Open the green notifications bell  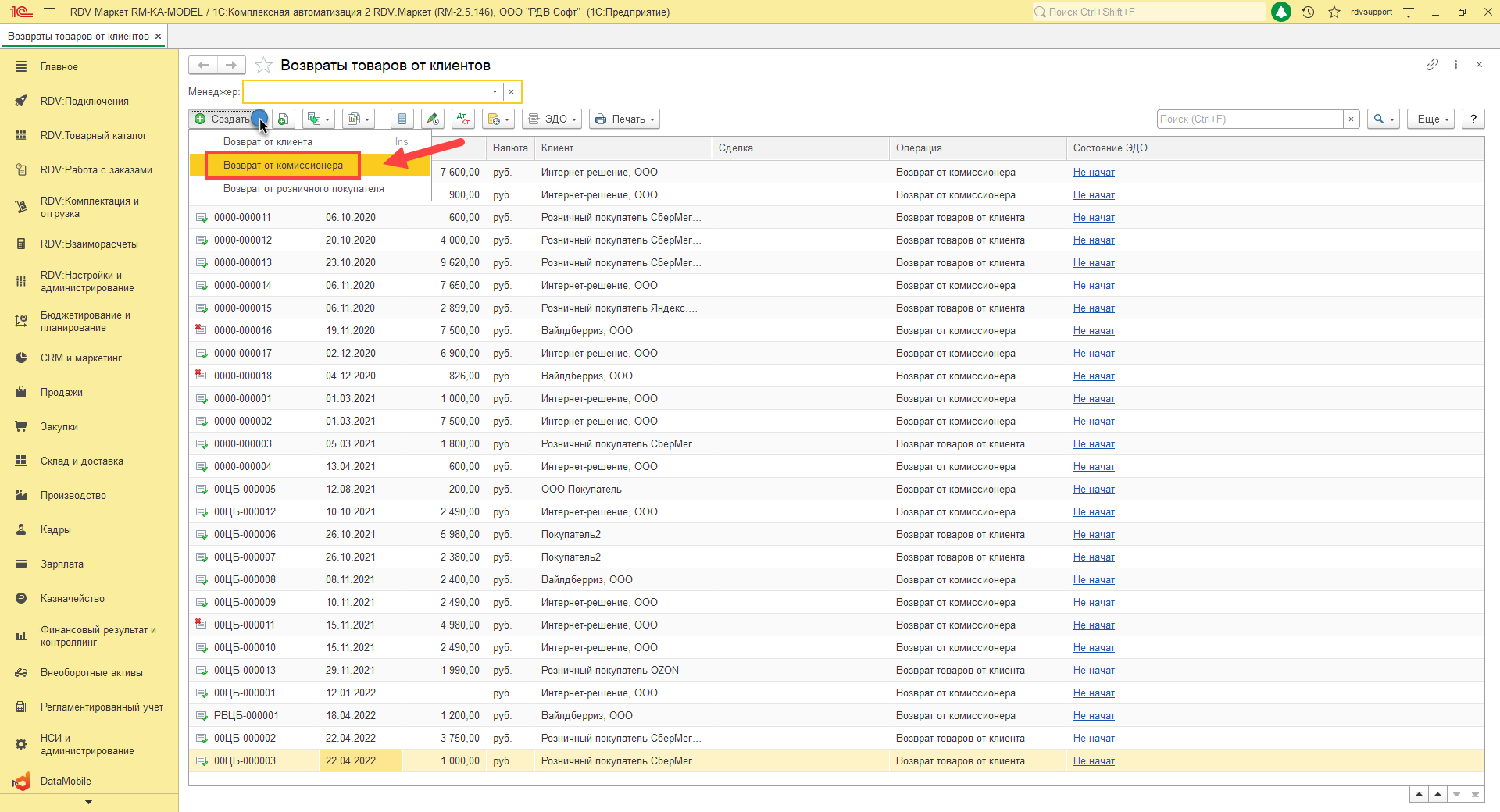(1281, 12)
